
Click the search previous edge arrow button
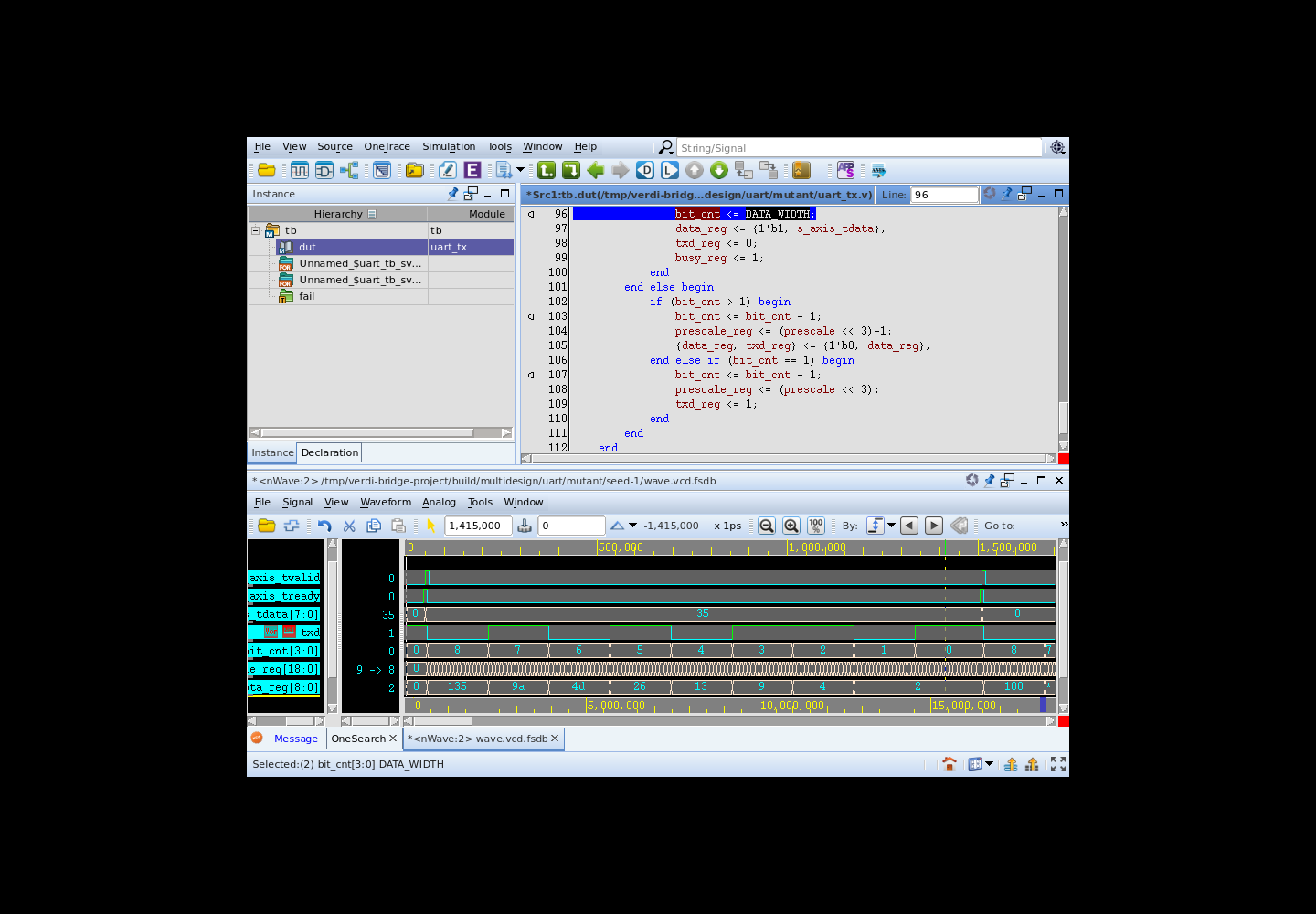[908, 526]
